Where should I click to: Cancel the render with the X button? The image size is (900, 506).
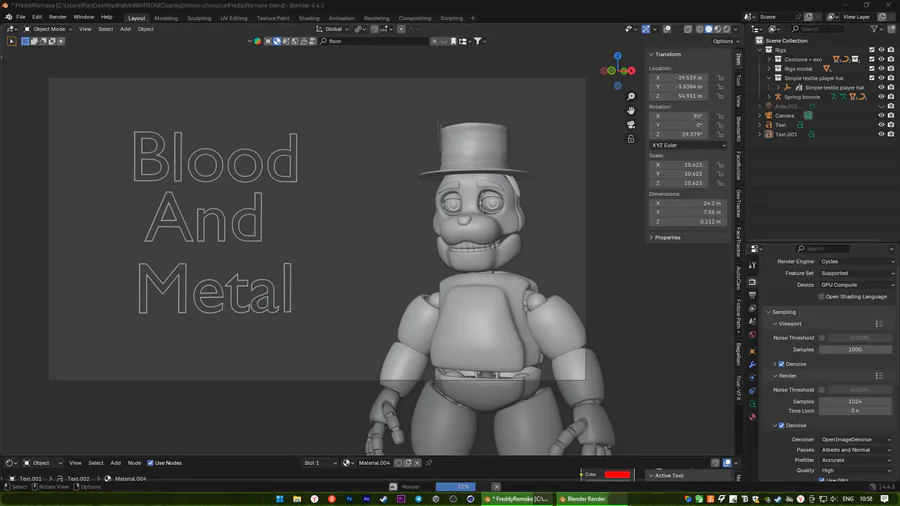coord(496,486)
